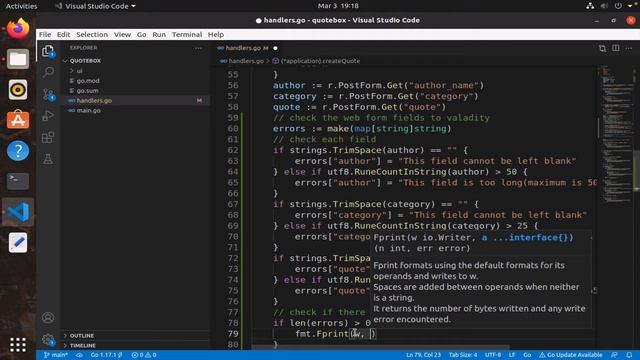Open the Manage gear icon
640x360 pixels.
(x=48, y=339)
